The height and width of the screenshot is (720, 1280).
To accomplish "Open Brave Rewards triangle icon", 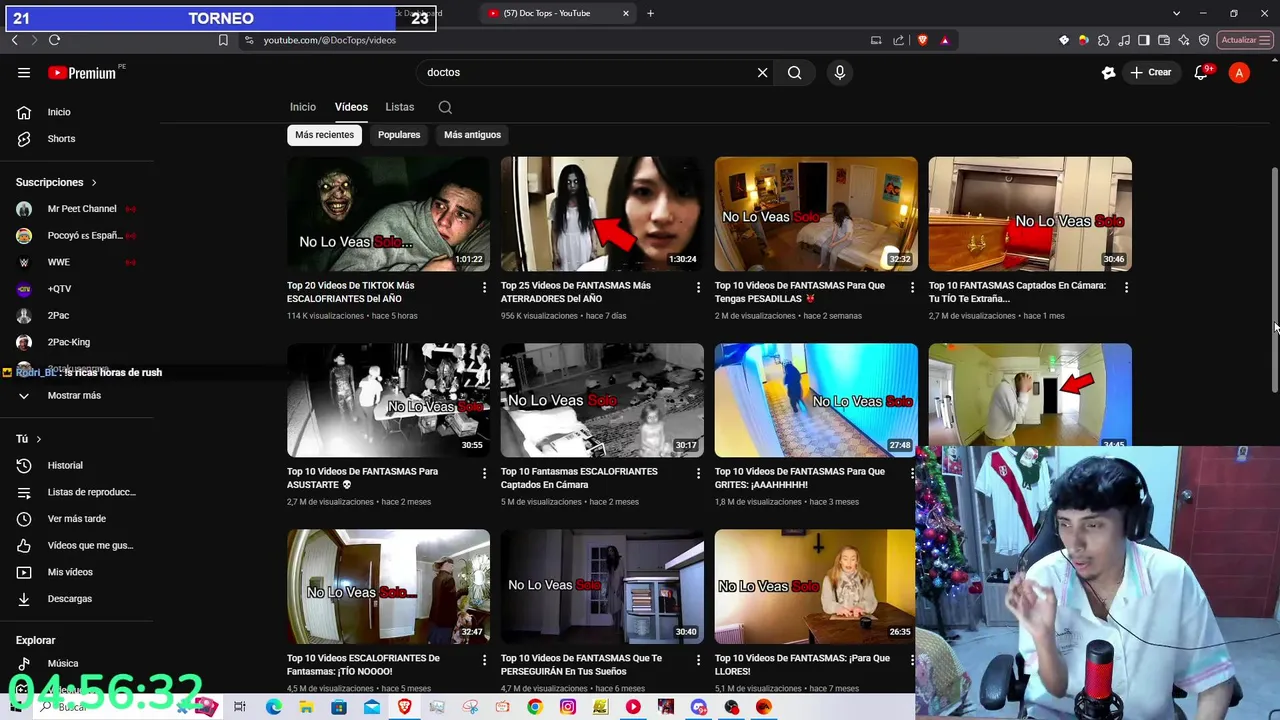I will click(x=945, y=40).
